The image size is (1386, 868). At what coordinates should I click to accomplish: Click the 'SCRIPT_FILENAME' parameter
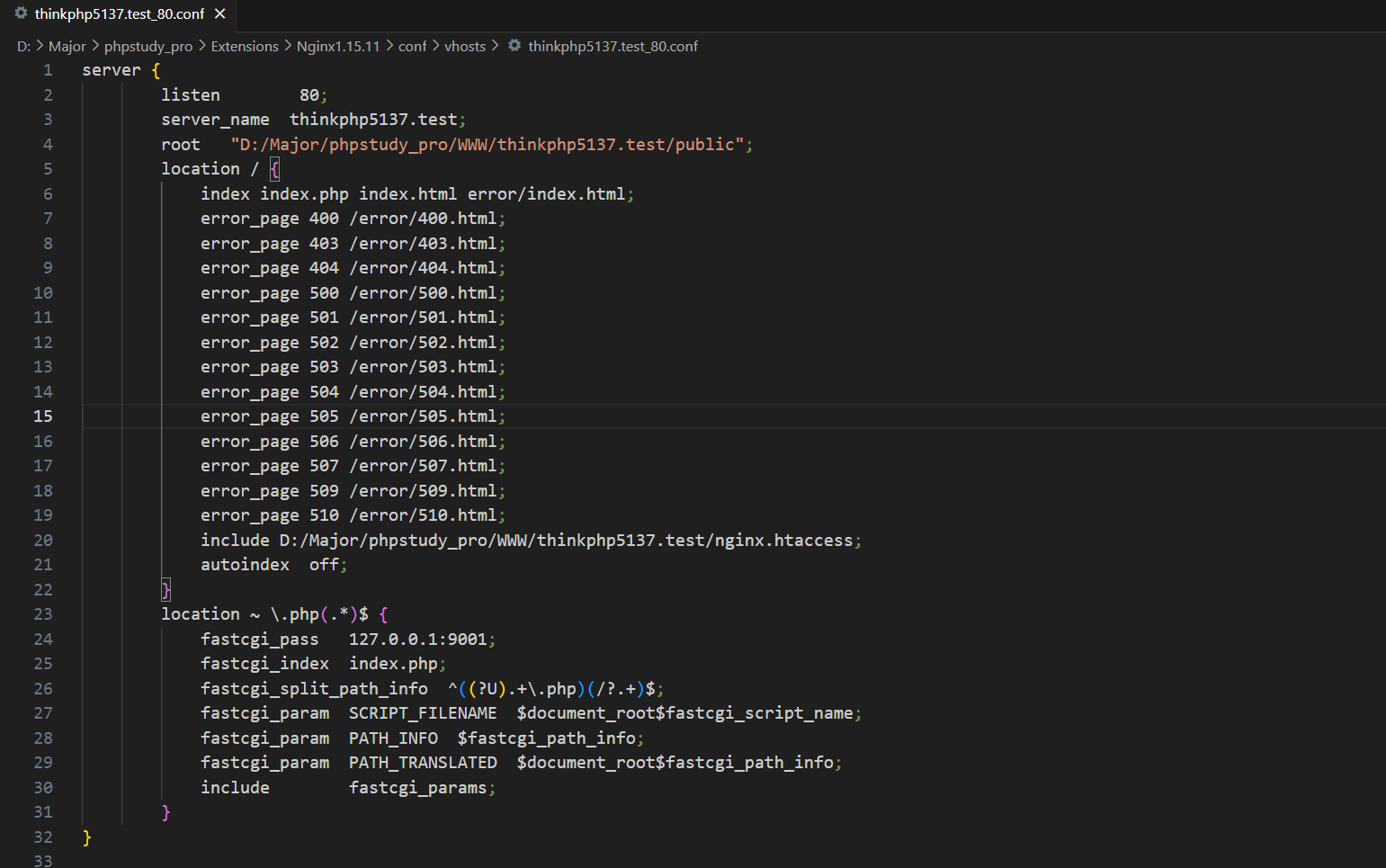click(x=423, y=713)
